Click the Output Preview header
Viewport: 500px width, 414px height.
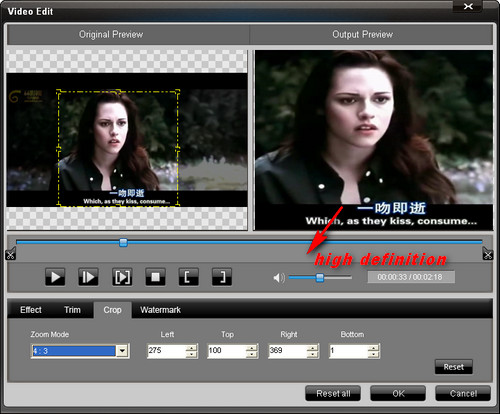click(371, 35)
